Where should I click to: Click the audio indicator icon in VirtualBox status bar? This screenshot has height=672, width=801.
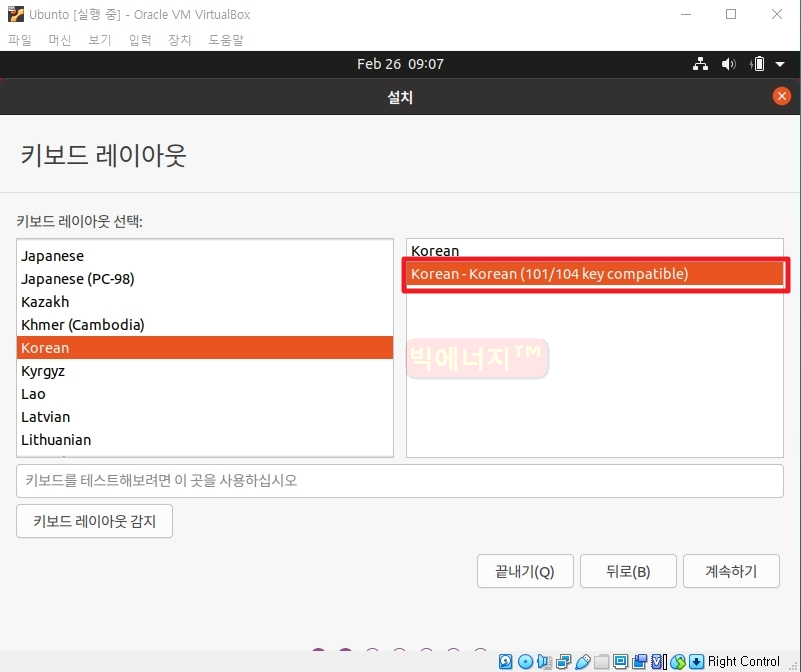tap(544, 662)
